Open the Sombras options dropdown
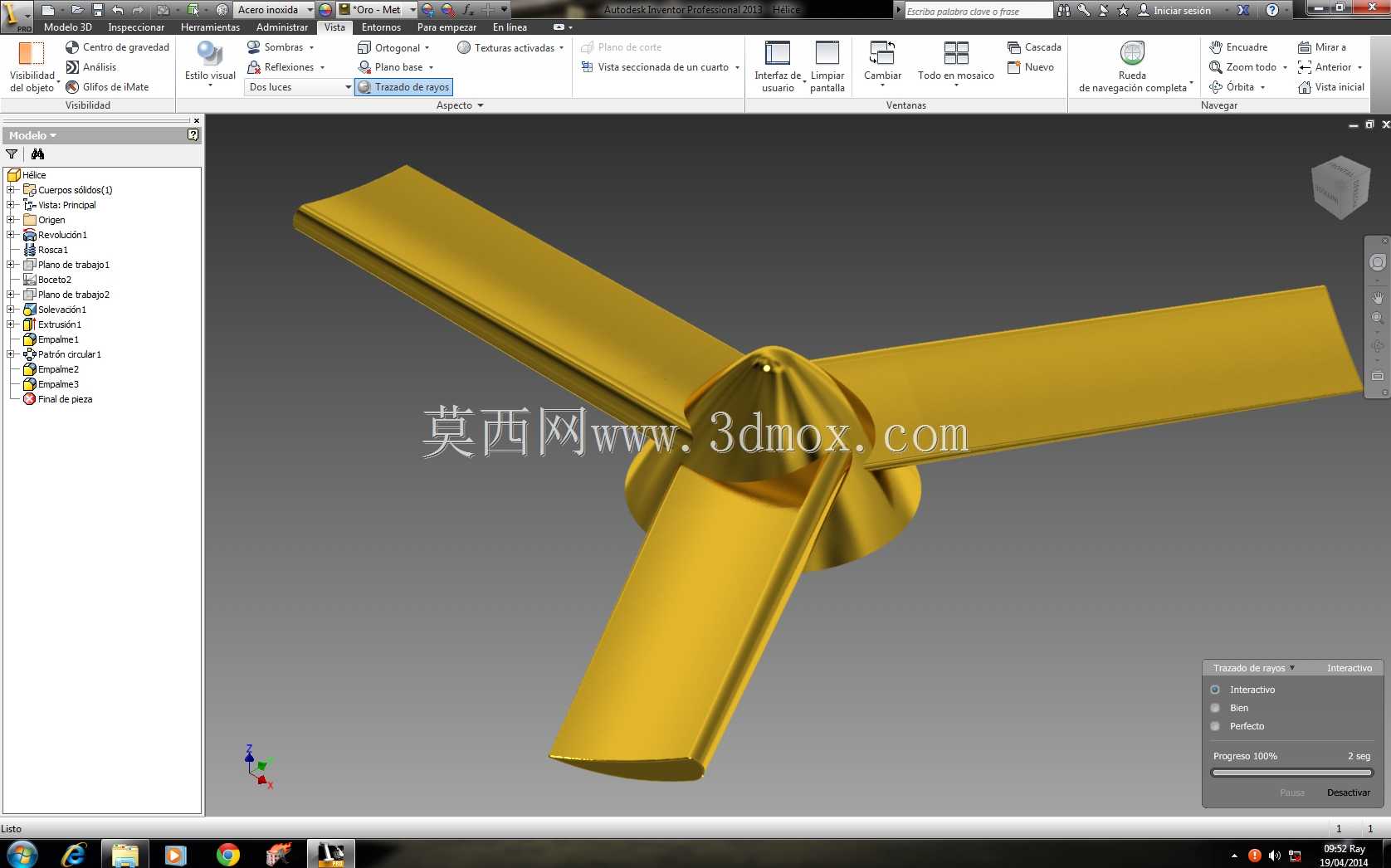 311,48
